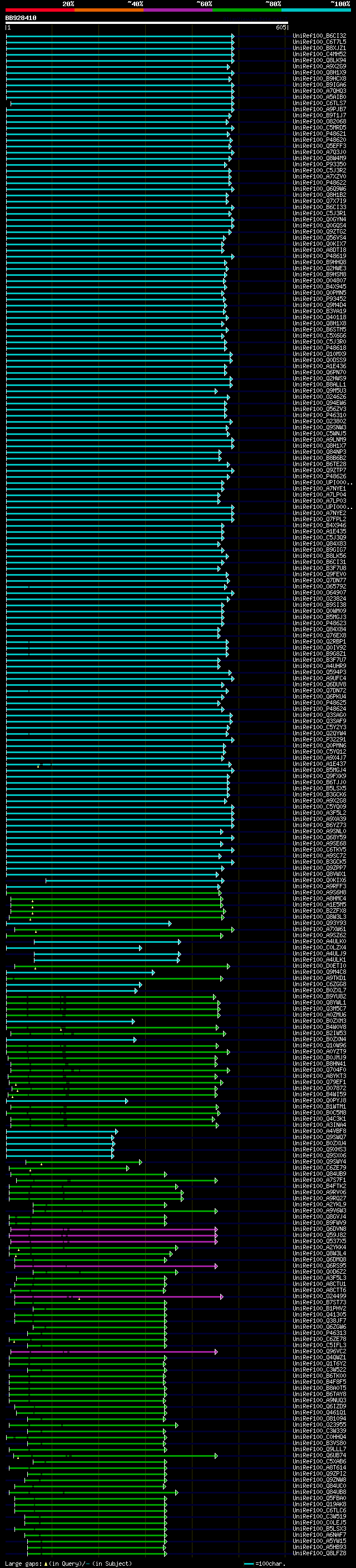Choose the UniRef100_A7Q3J0 entry

(319, 151)
